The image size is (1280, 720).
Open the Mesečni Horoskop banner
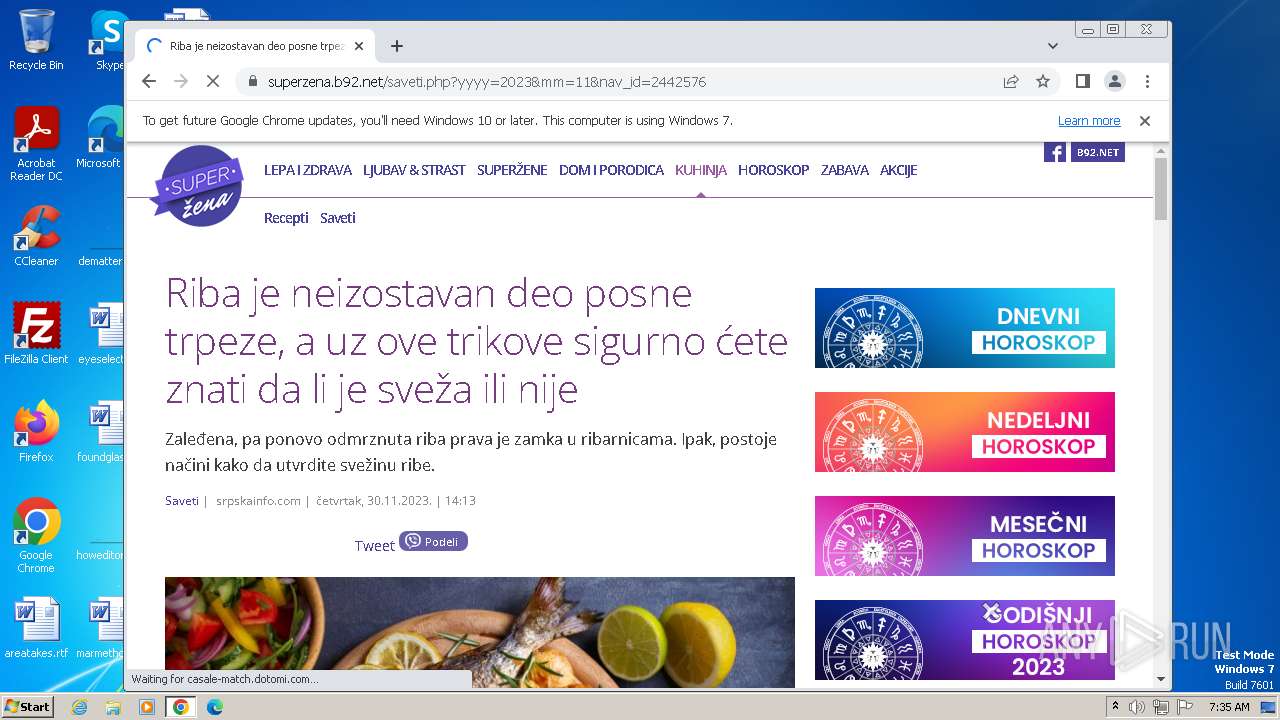tap(965, 536)
